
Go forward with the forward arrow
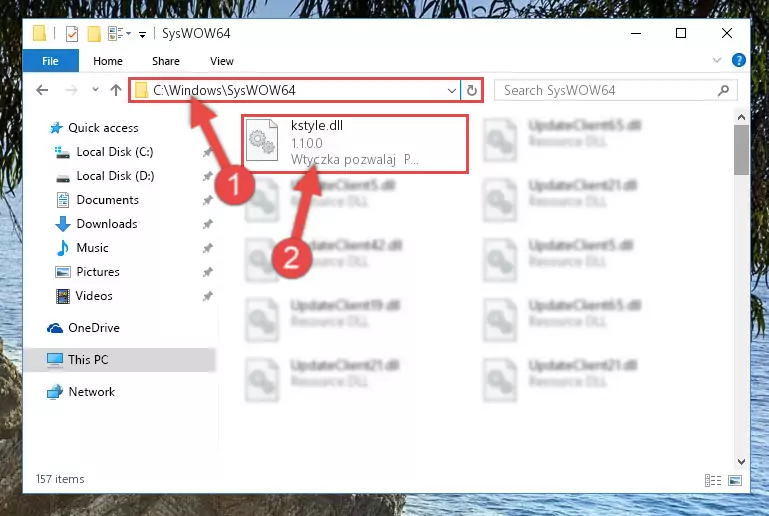coord(72,90)
